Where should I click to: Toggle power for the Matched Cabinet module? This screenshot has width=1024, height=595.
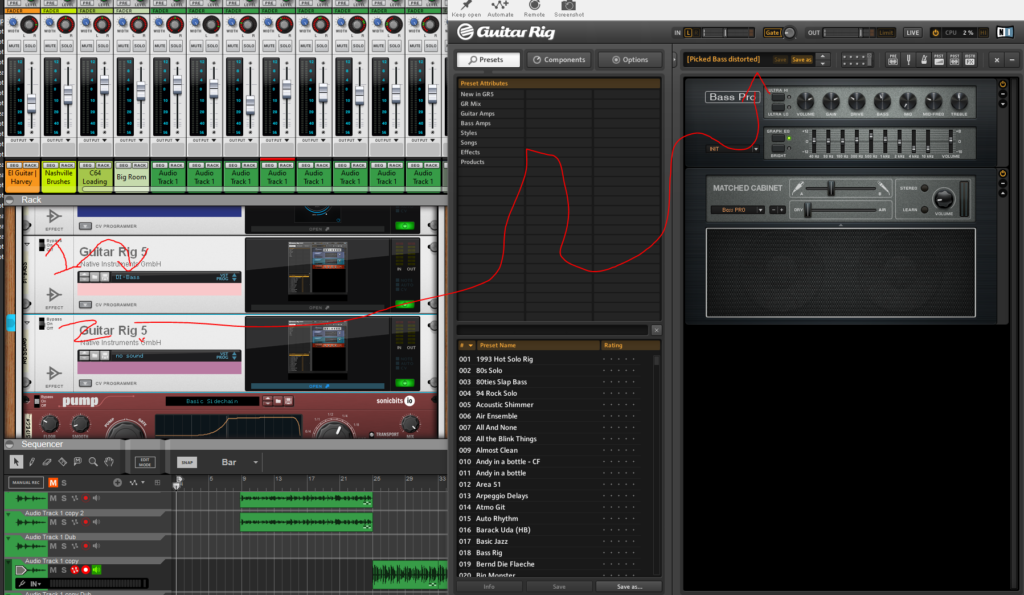click(1003, 174)
